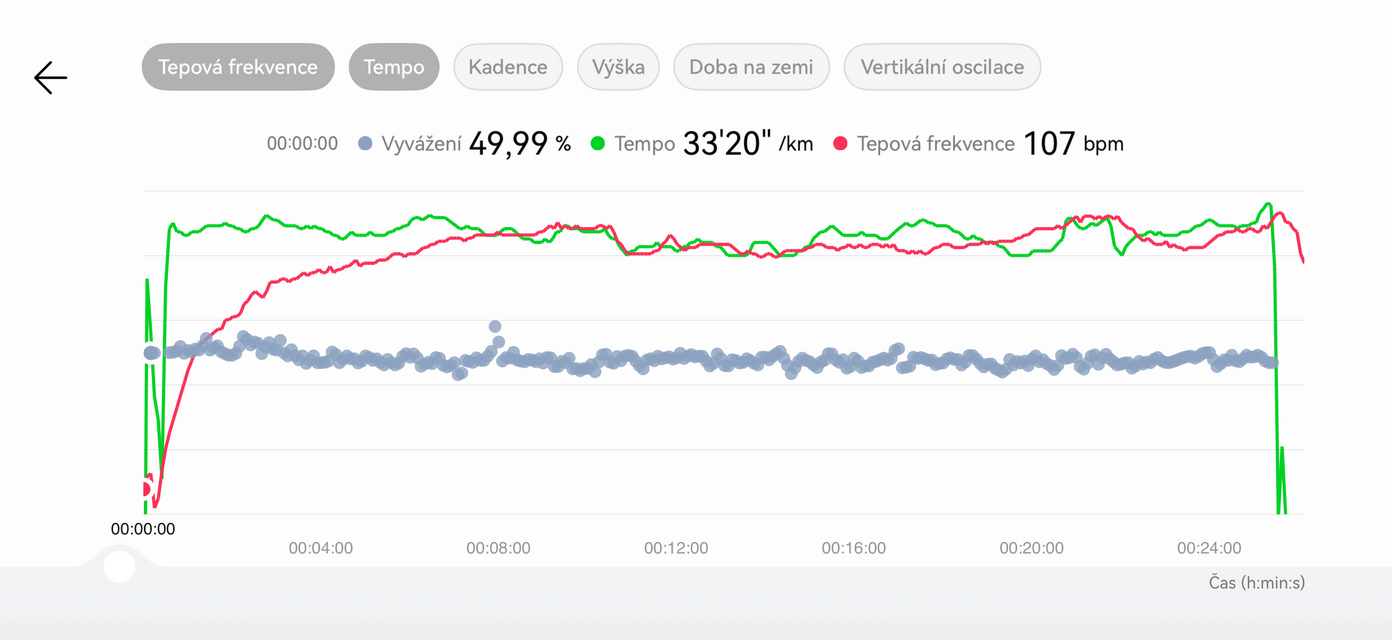Click the 00:12:00 time axis label
Viewport: 1392px width, 640px height.
pyautogui.click(x=676, y=548)
